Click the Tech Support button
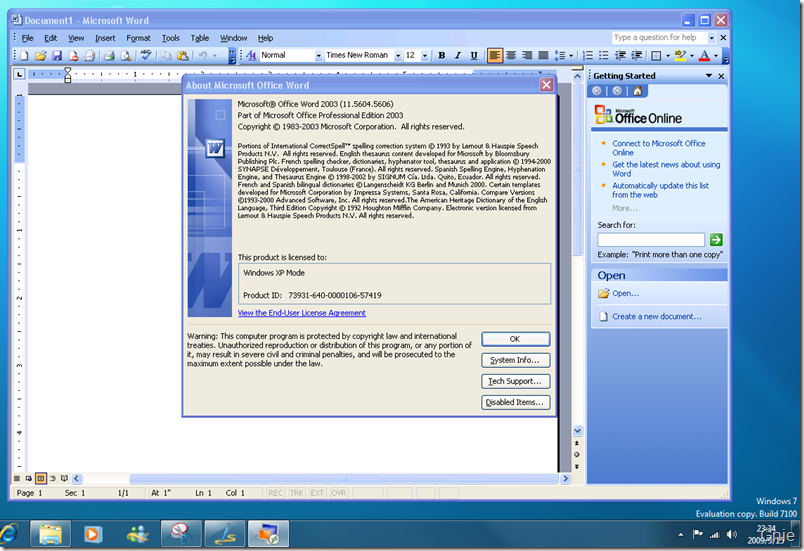The height and width of the screenshot is (551, 804). click(x=515, y=381)
